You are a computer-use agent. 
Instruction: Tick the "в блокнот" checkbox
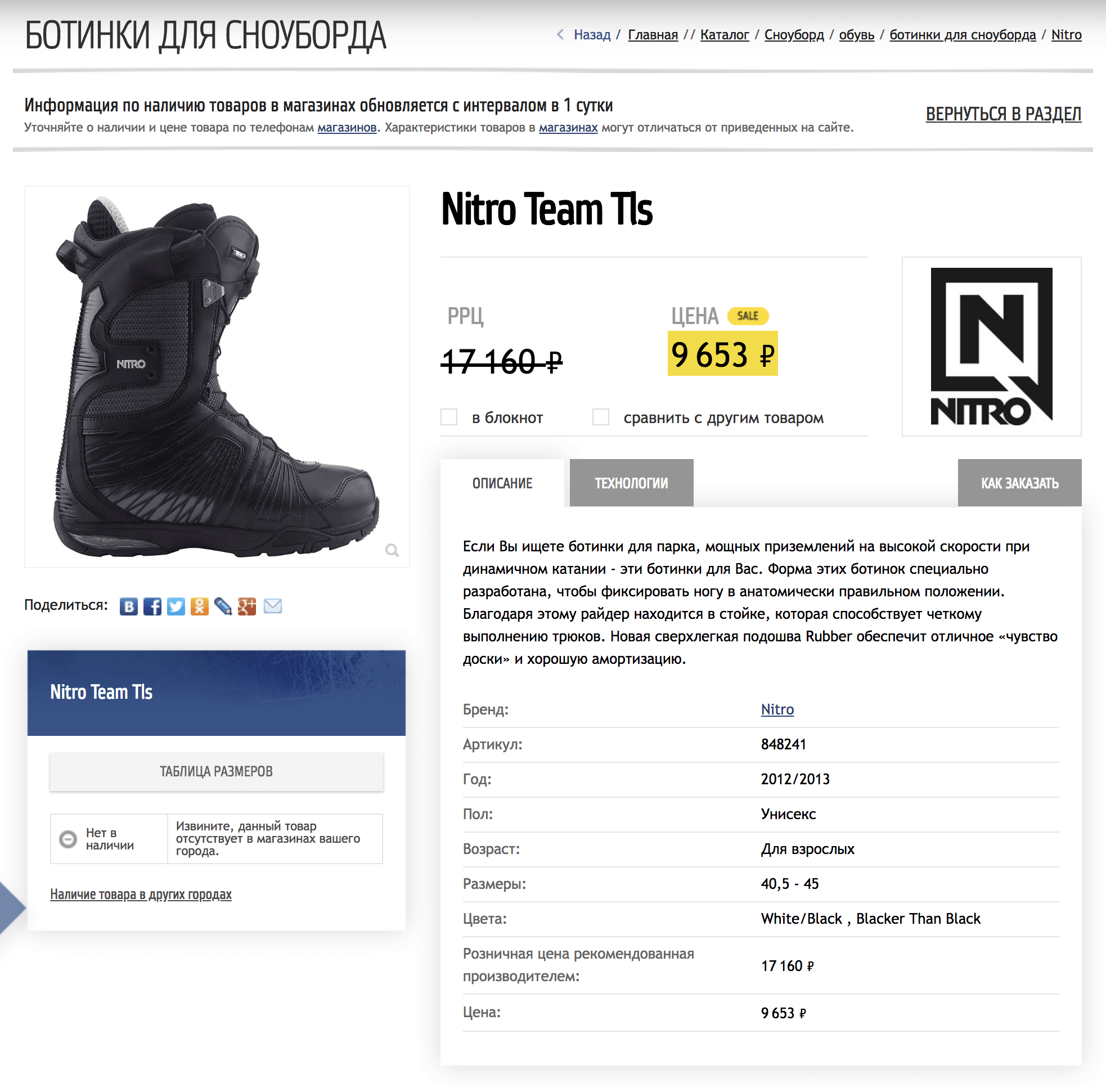click(449, 417)
